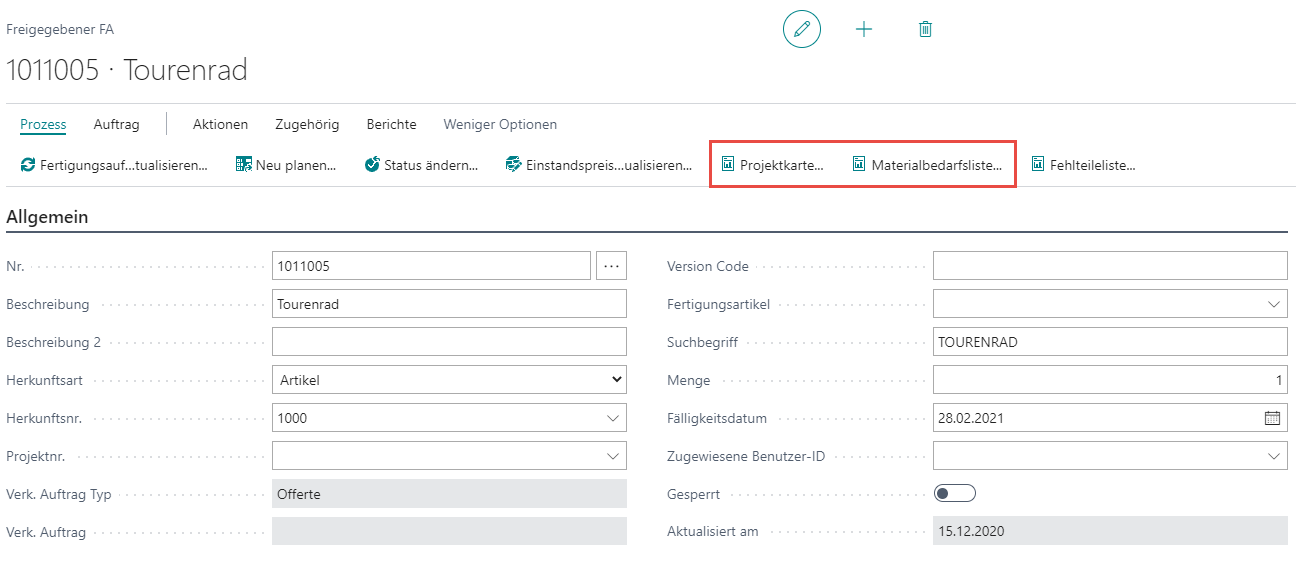The image size is (1296, 566).
Task: Click the trash delete icon
Action: click(x=925, y=30)
